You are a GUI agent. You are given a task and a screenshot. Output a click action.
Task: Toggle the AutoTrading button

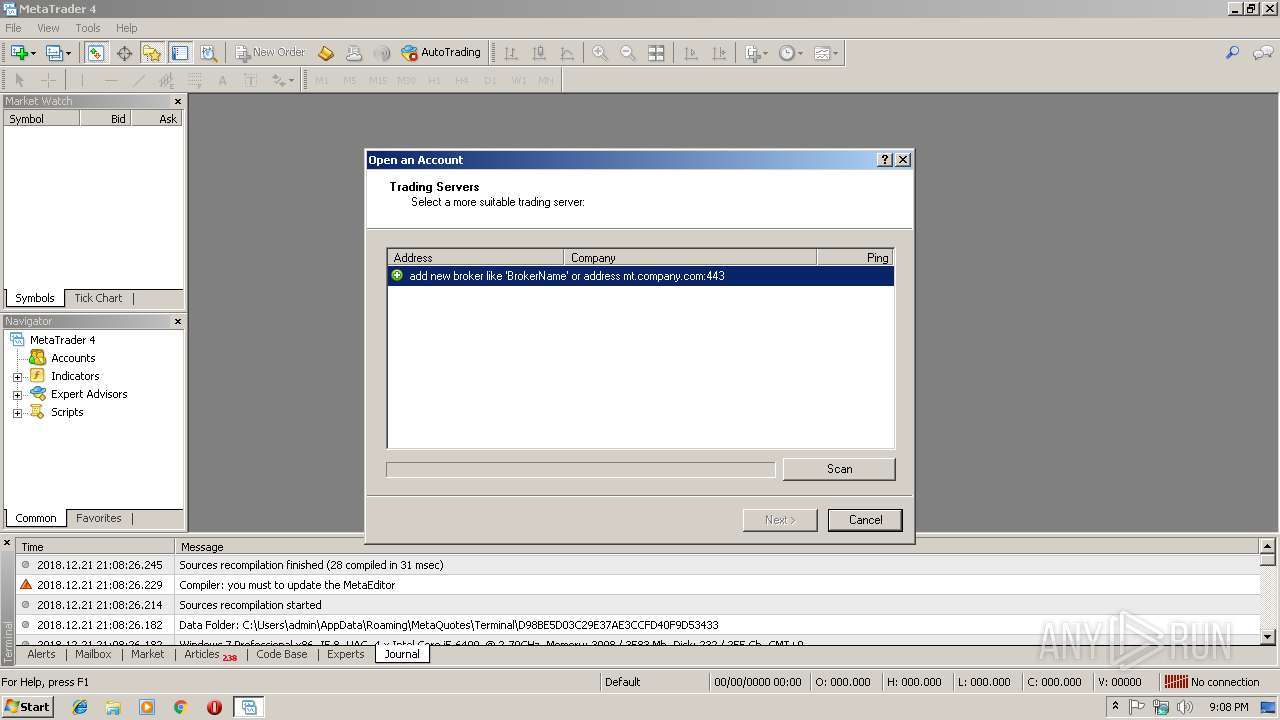[441, 53]
